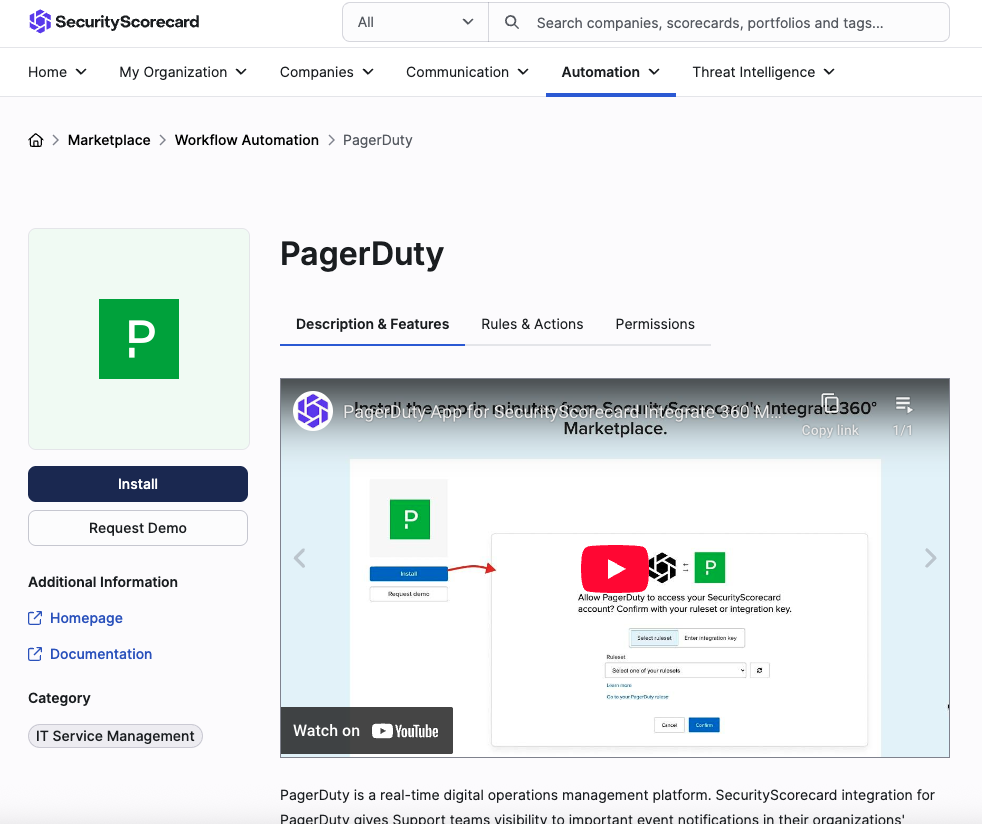Click the green PagerDuty app logo
The image size is (982, 824).
click(x=139, y=339)
